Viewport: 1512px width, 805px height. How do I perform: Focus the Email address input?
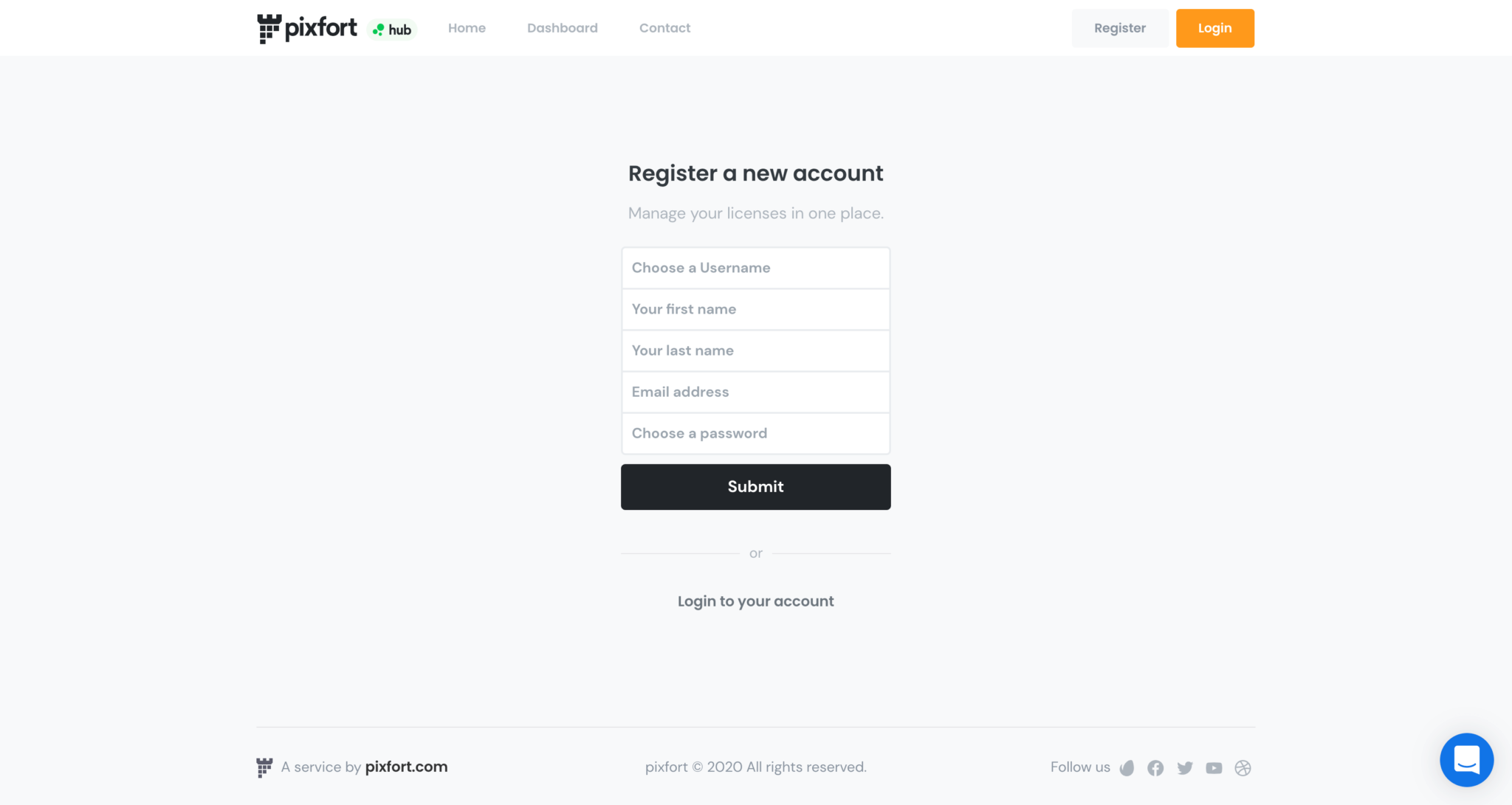755,392
